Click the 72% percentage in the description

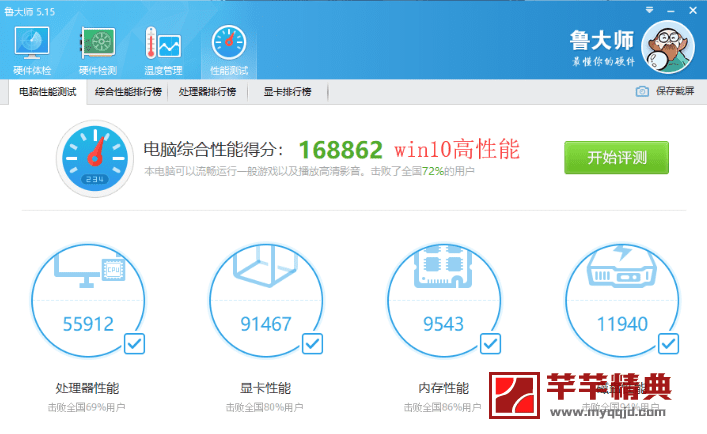click(433, 171)
